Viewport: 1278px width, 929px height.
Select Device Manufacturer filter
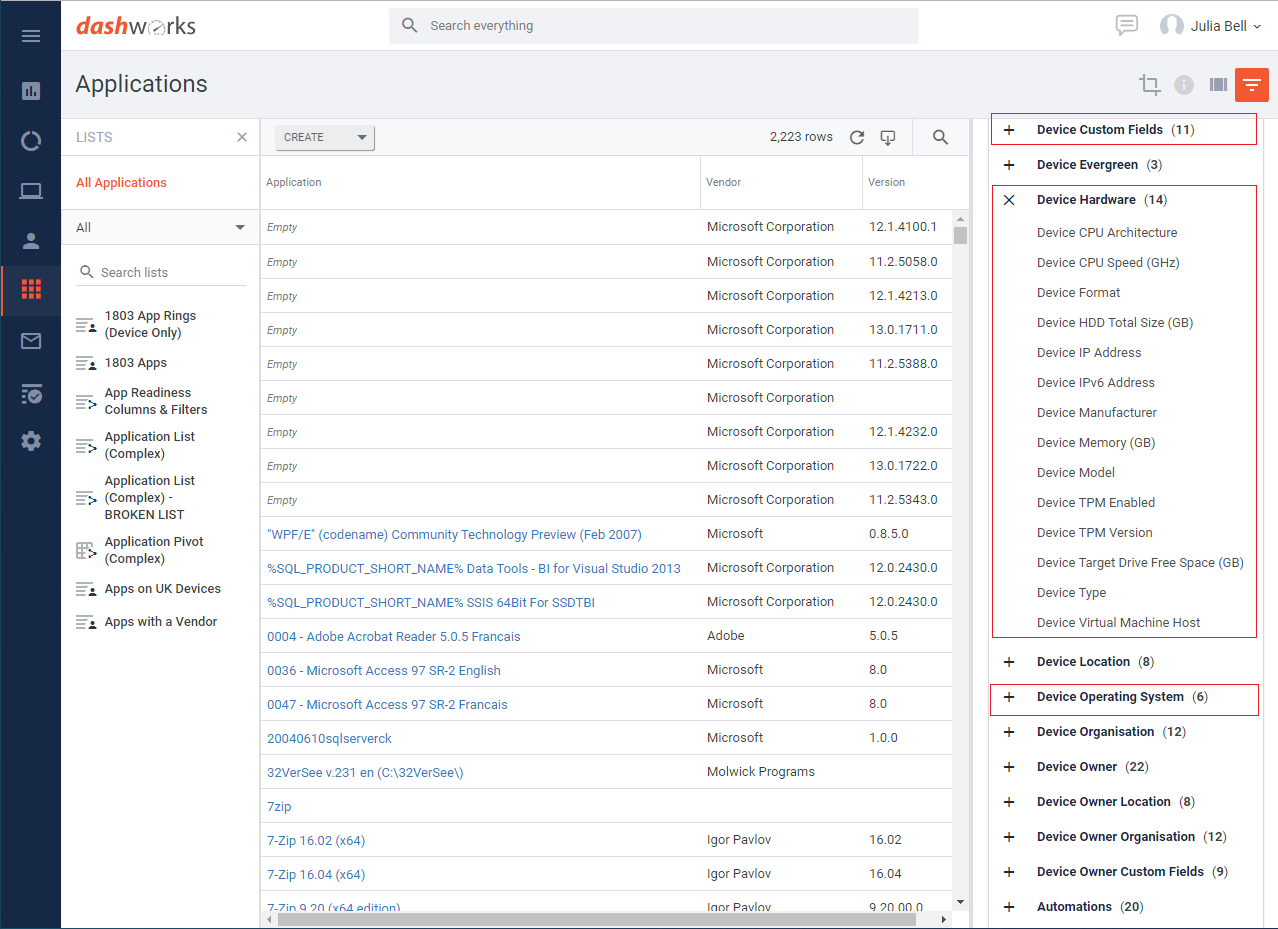point(1096,413)
